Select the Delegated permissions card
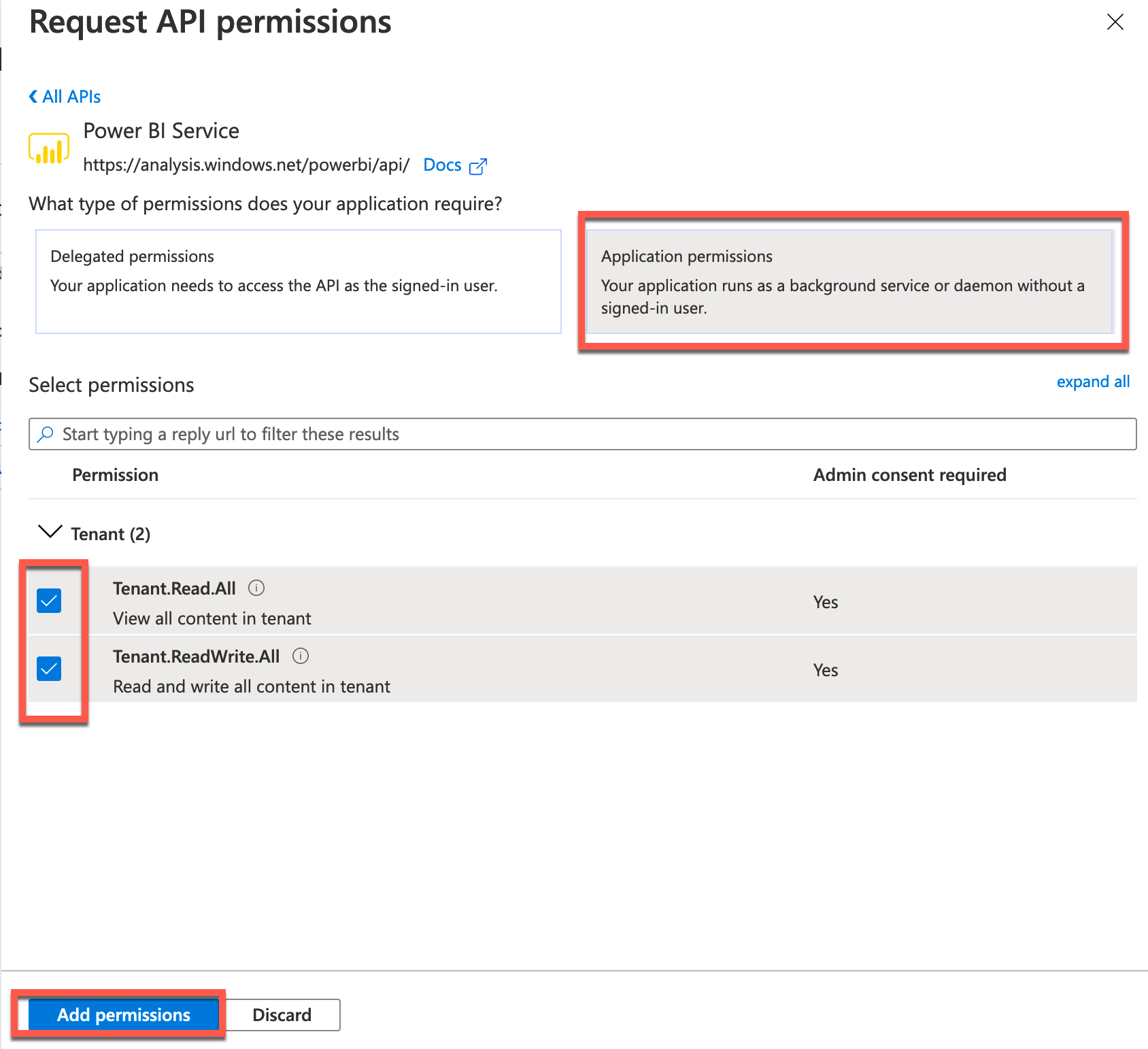The image size is (1148, 1049). coord(299,282)
